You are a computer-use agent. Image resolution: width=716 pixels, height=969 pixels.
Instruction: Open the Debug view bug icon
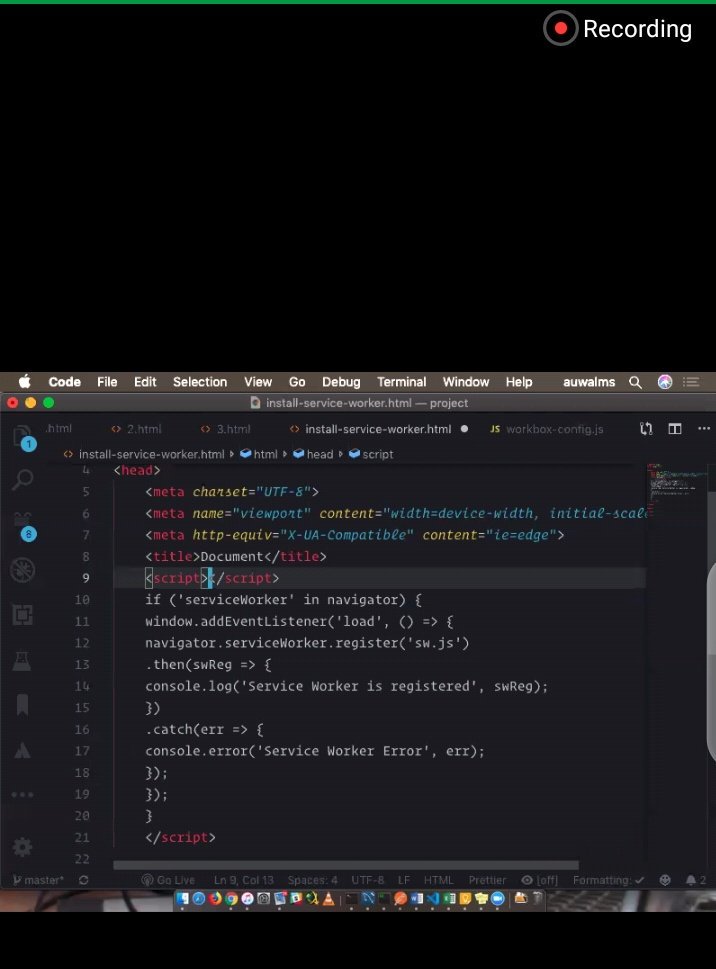click(x=22, y=570)
